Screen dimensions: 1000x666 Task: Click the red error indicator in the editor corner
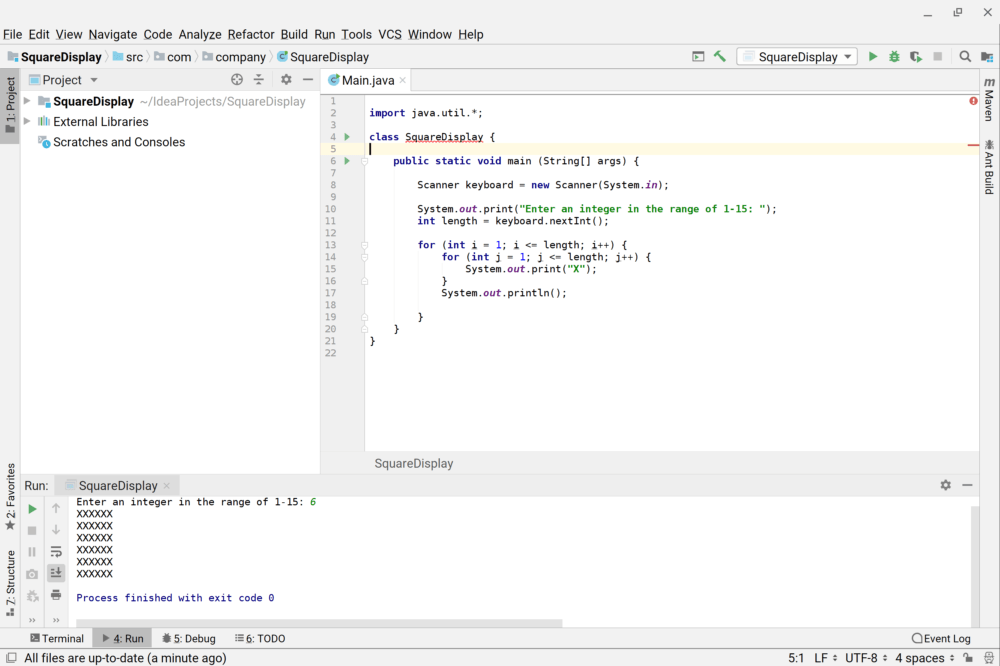(973, 101)
